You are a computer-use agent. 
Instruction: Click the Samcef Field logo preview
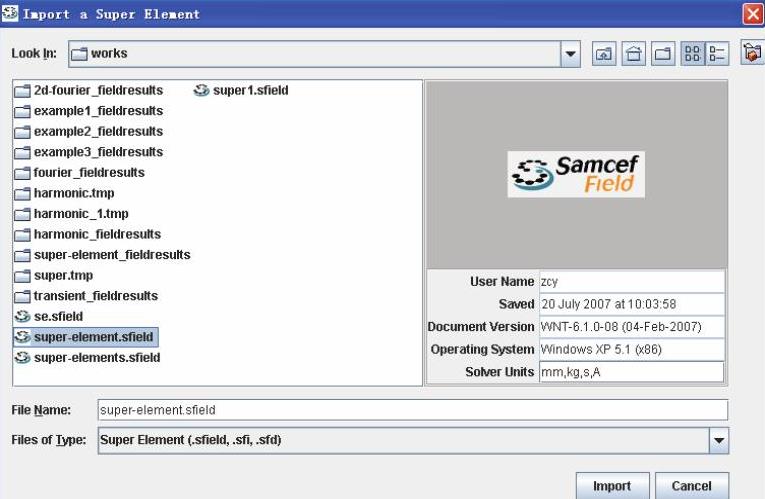pyautogui.click(x=575, y=174)
